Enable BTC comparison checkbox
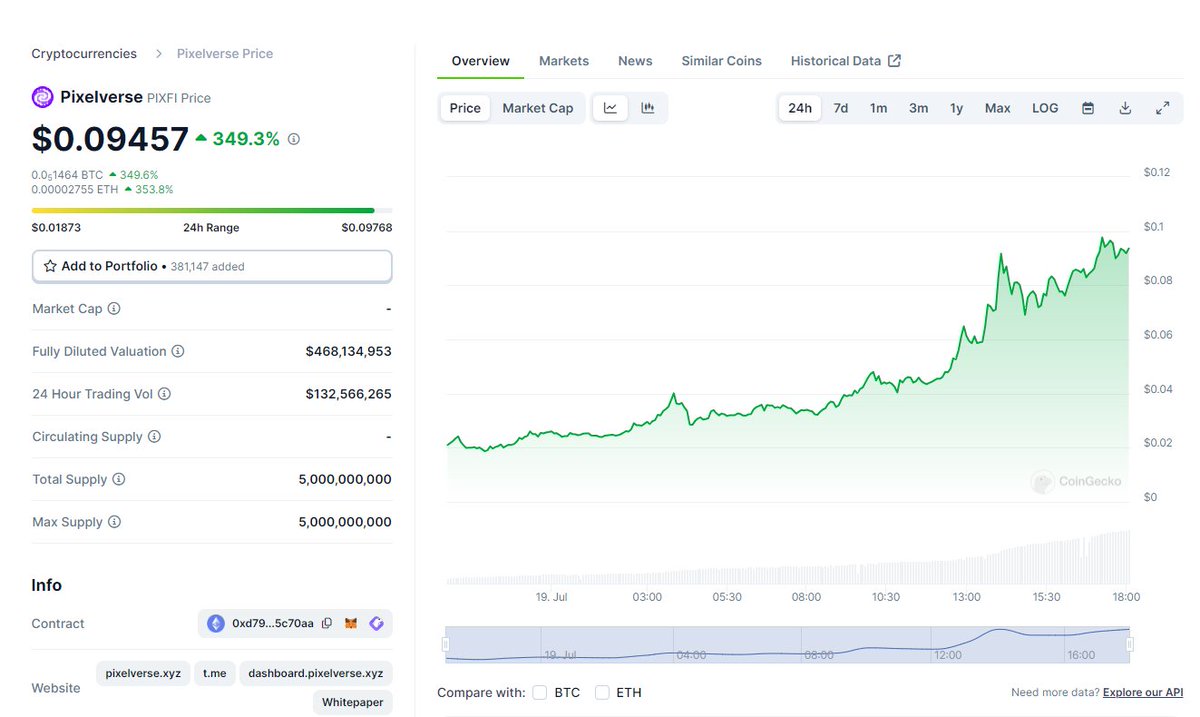This screenshot has height=717, width=1200. tap(540, 692)
